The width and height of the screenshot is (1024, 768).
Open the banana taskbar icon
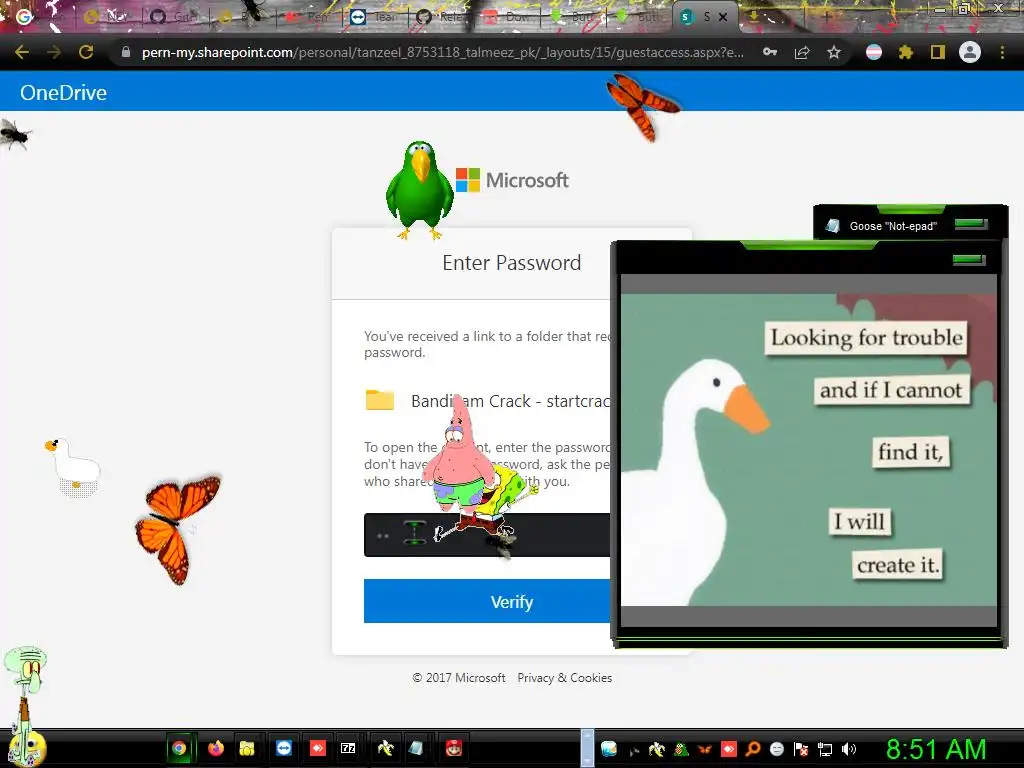pyautogui.click(x=385, y=748)
